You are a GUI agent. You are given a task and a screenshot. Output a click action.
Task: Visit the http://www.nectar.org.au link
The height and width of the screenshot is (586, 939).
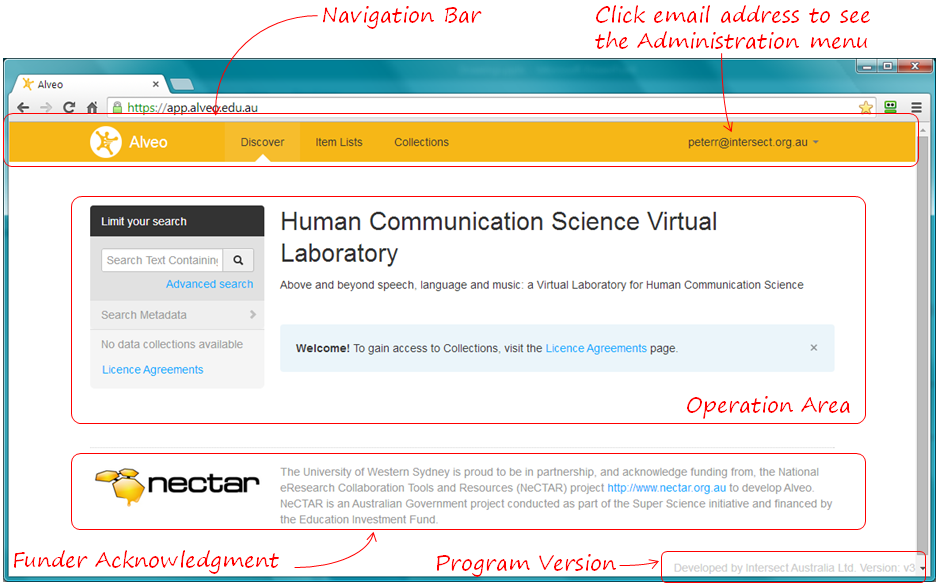[667, 488]
